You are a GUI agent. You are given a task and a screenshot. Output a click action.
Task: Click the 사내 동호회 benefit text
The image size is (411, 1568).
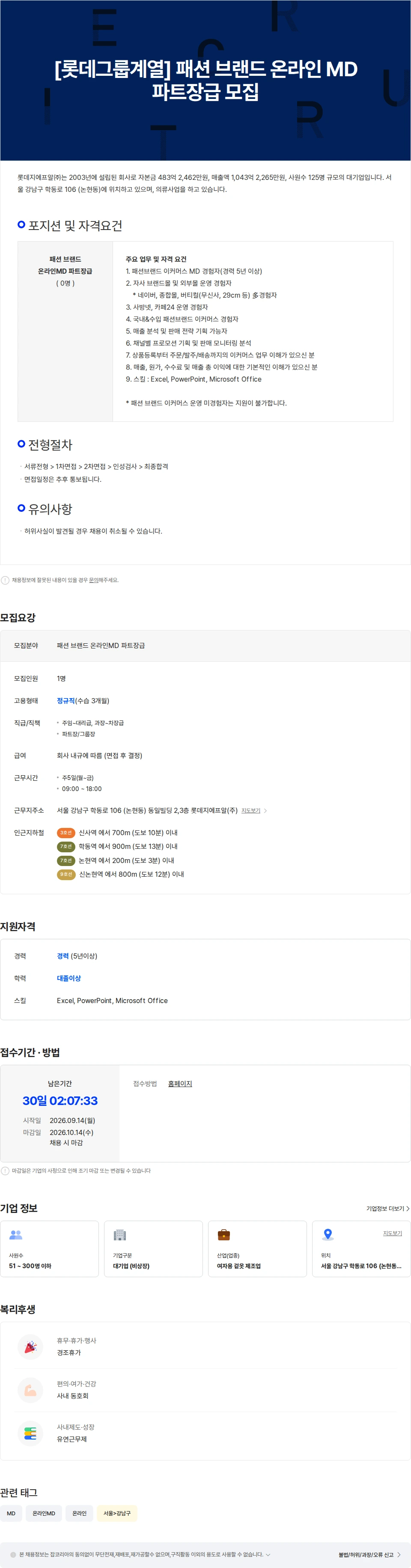72,1396
